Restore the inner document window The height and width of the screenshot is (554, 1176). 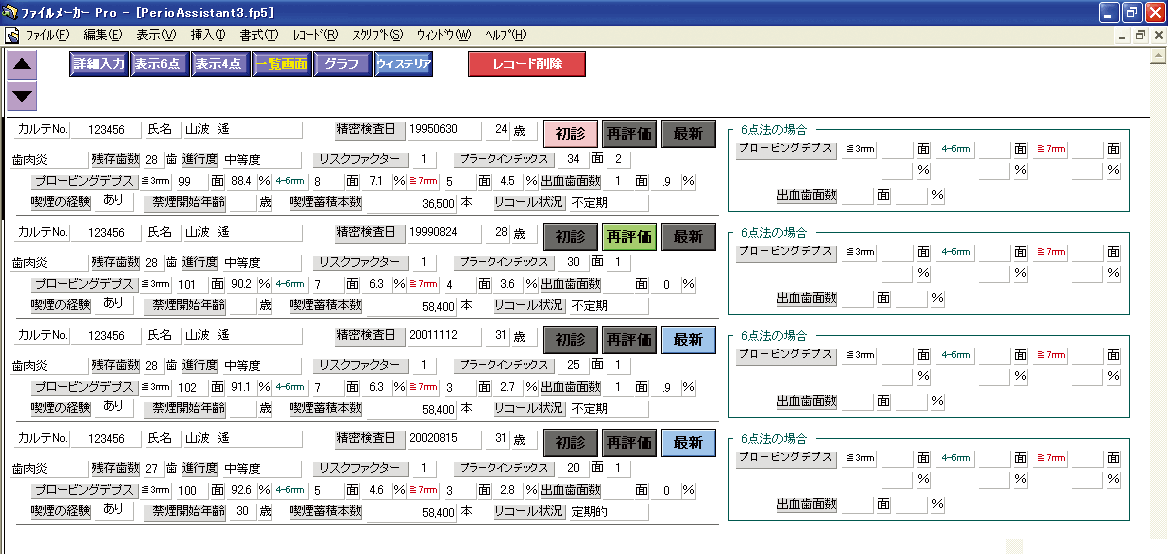click(1140, 35)
